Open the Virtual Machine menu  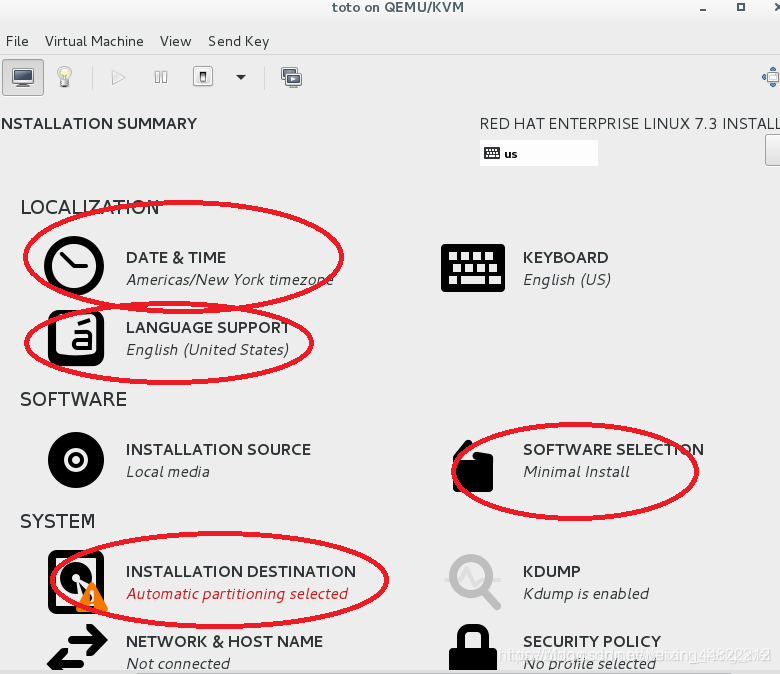94,41
